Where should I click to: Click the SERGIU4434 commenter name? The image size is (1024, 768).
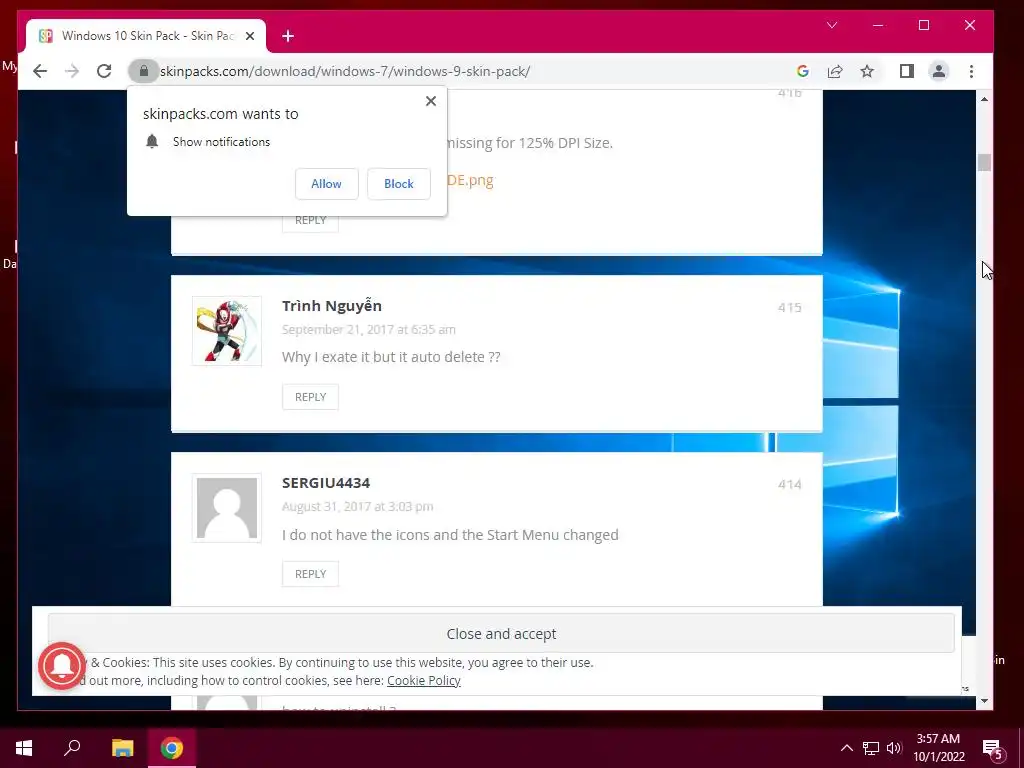[326, 483]
